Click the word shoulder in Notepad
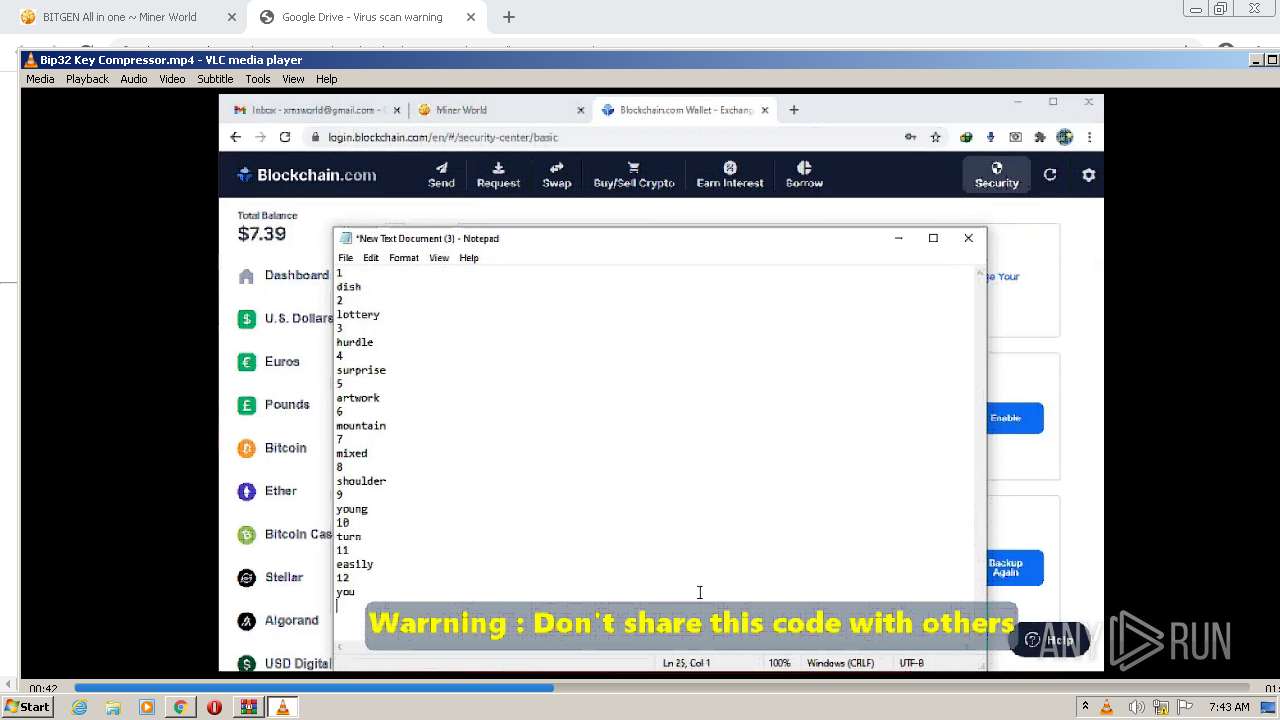 [x=361, y=481]
